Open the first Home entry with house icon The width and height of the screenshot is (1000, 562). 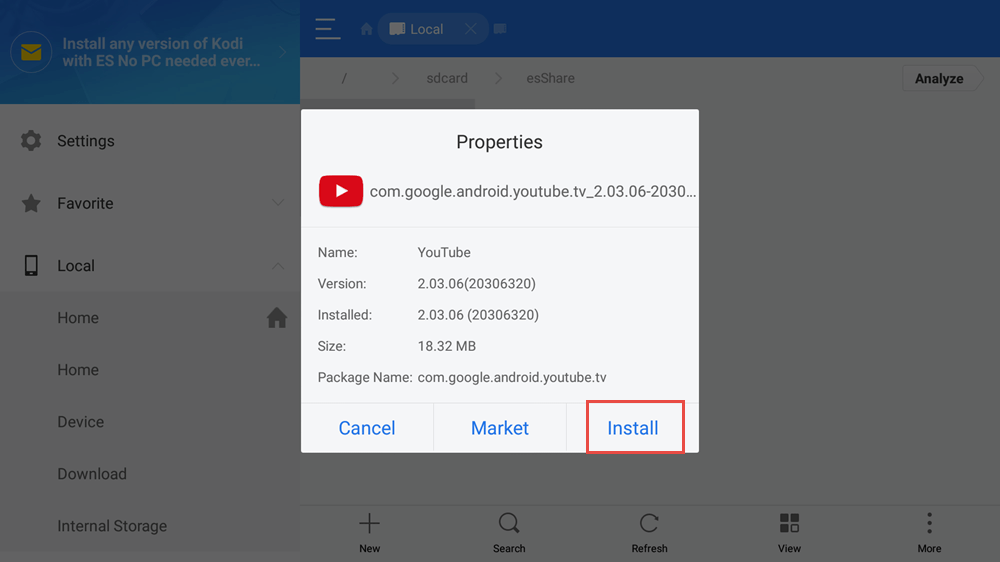tap(150, 318)
